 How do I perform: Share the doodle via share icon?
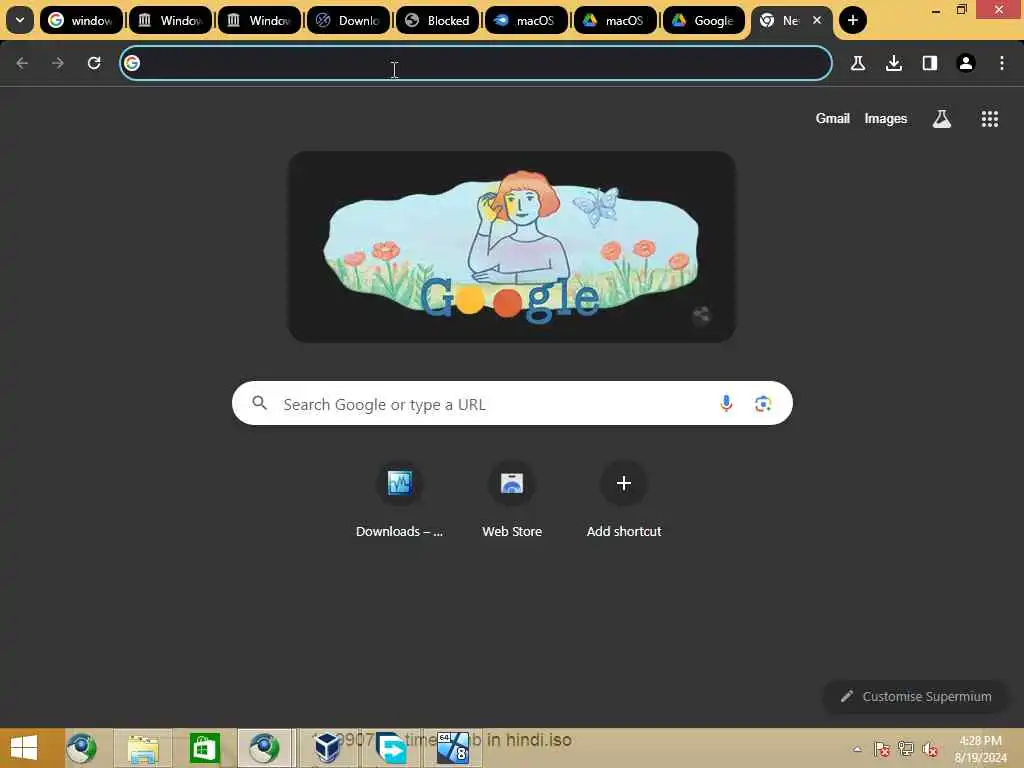pyautogui.click(x=701, y=315)
